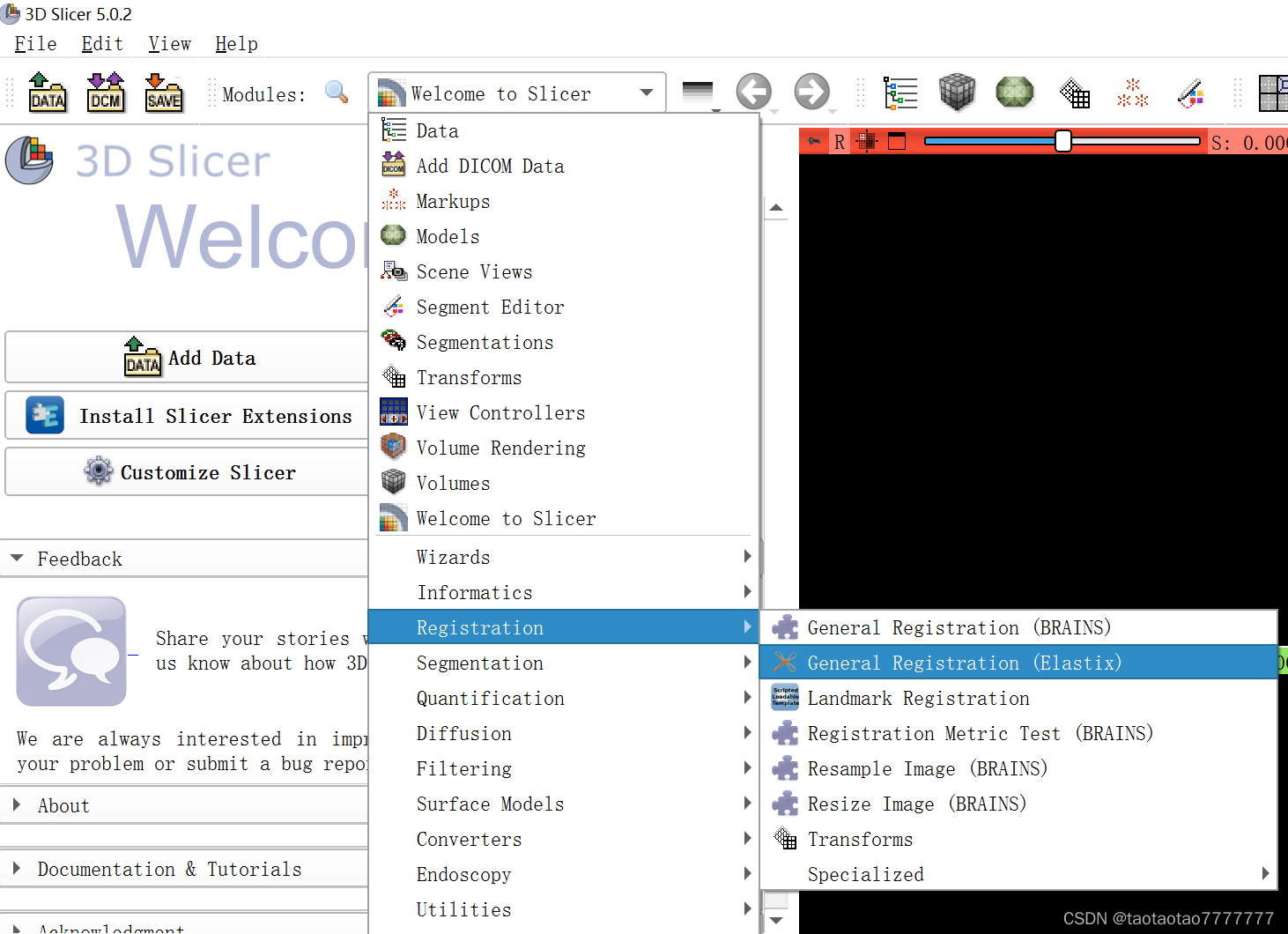This screenshot has height=934, width=1288.
Task: Open the Data module toolbar icon
Action: coord(900,93)
